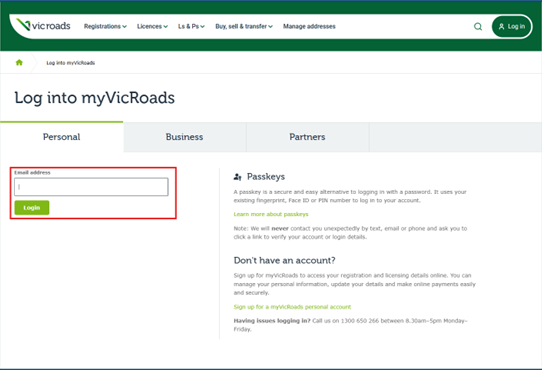Screen dimensions: 542x370
Task: Select the Personal tab
Action: [62, 137]
